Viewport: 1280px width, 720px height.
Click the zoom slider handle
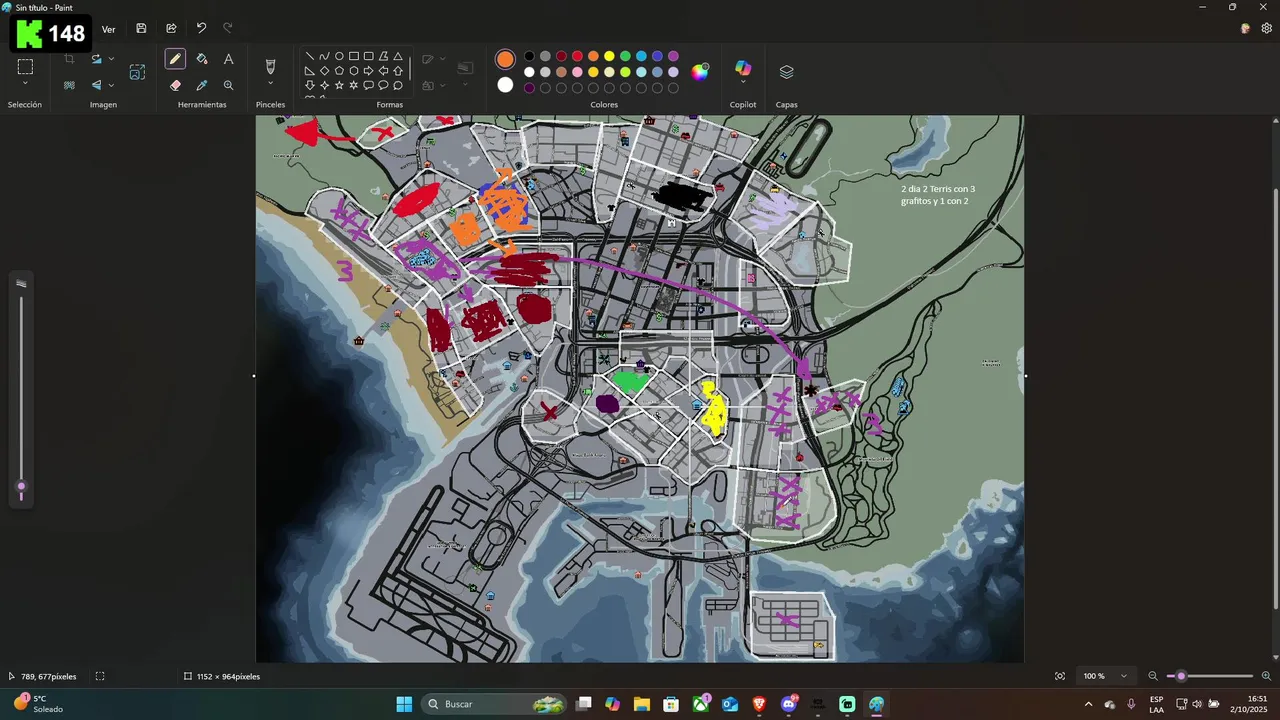tap(1181, 676)
